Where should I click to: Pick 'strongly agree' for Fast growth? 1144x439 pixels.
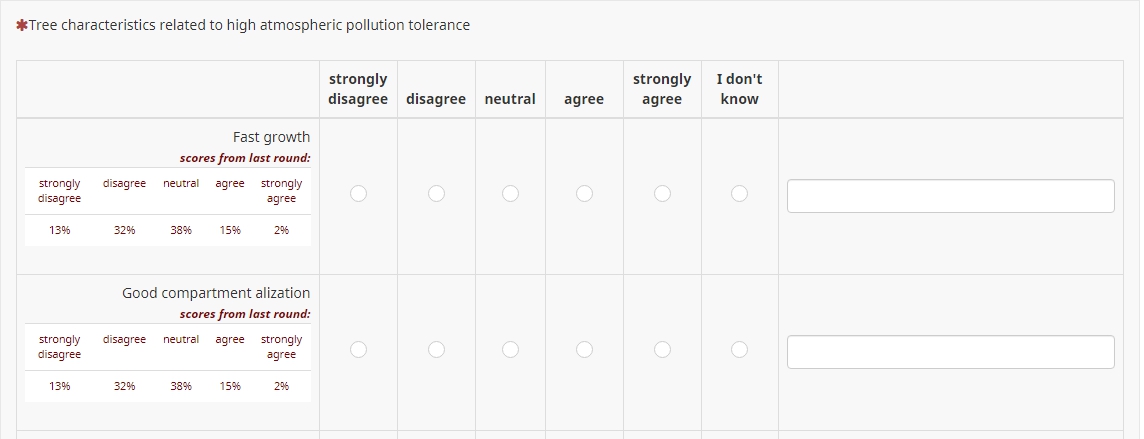662,194
